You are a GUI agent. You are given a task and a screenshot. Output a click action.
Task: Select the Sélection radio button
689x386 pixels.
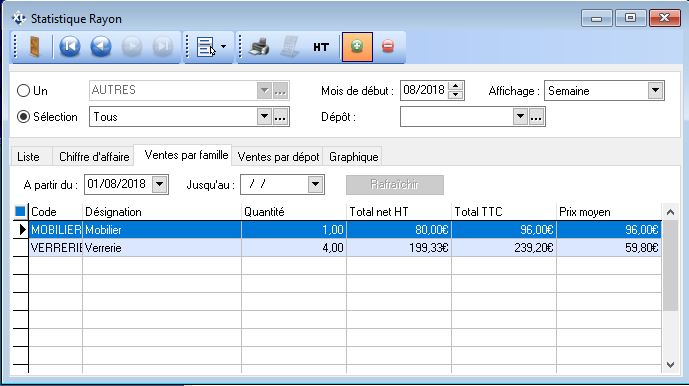(x=23, y=117)
